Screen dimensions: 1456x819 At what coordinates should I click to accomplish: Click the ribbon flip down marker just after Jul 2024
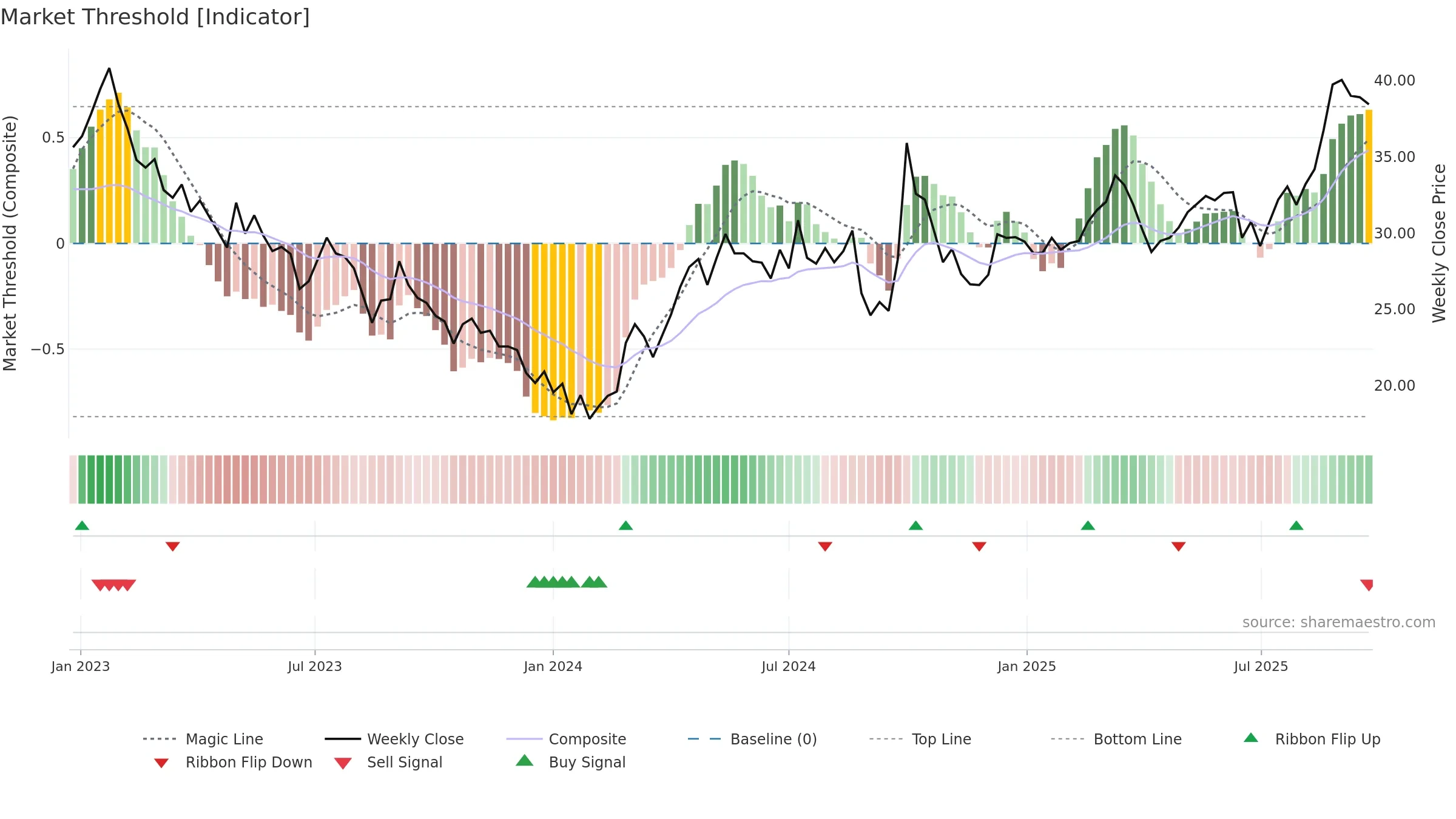(x=825, y=547)
